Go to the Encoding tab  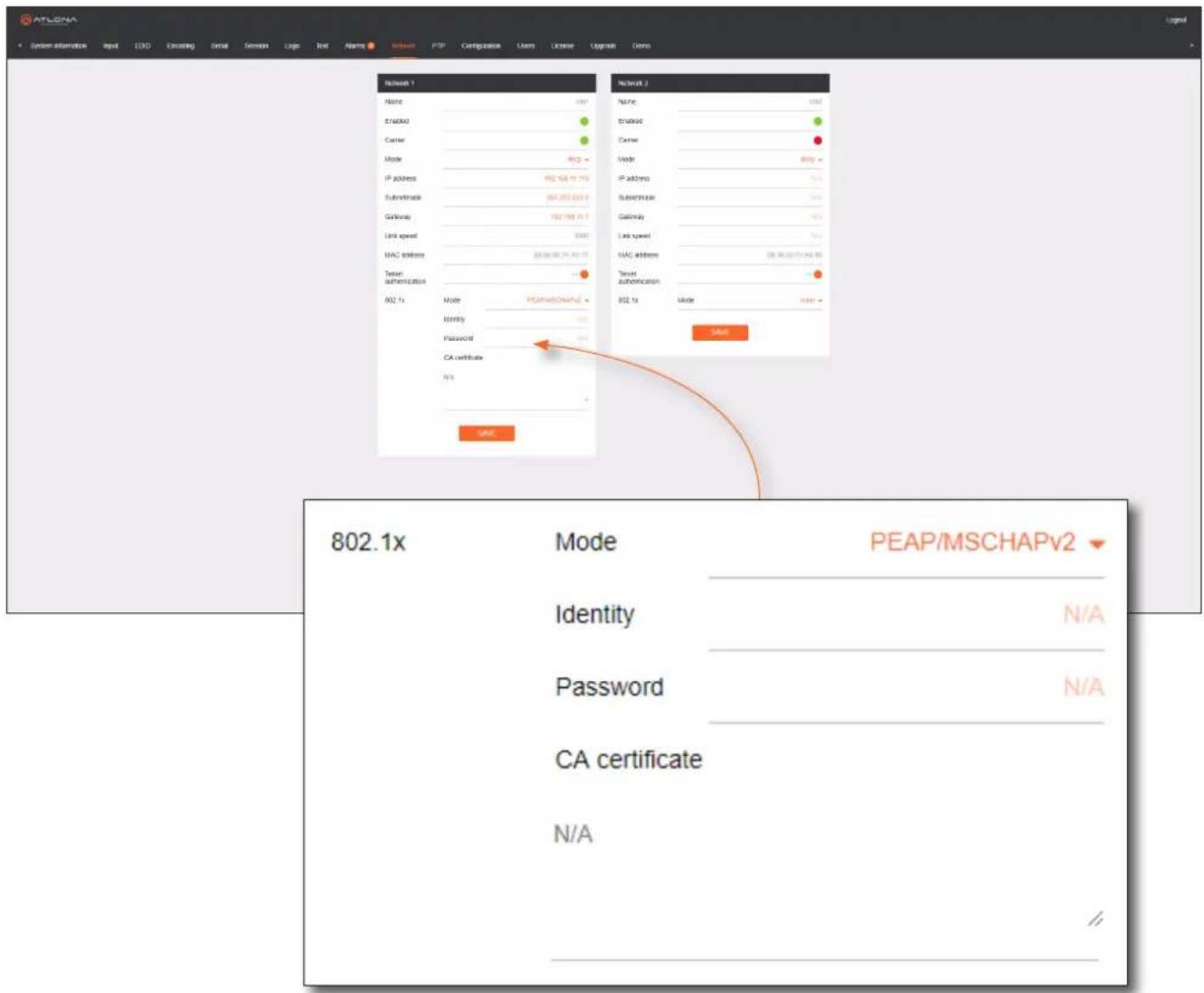(180, 46)
